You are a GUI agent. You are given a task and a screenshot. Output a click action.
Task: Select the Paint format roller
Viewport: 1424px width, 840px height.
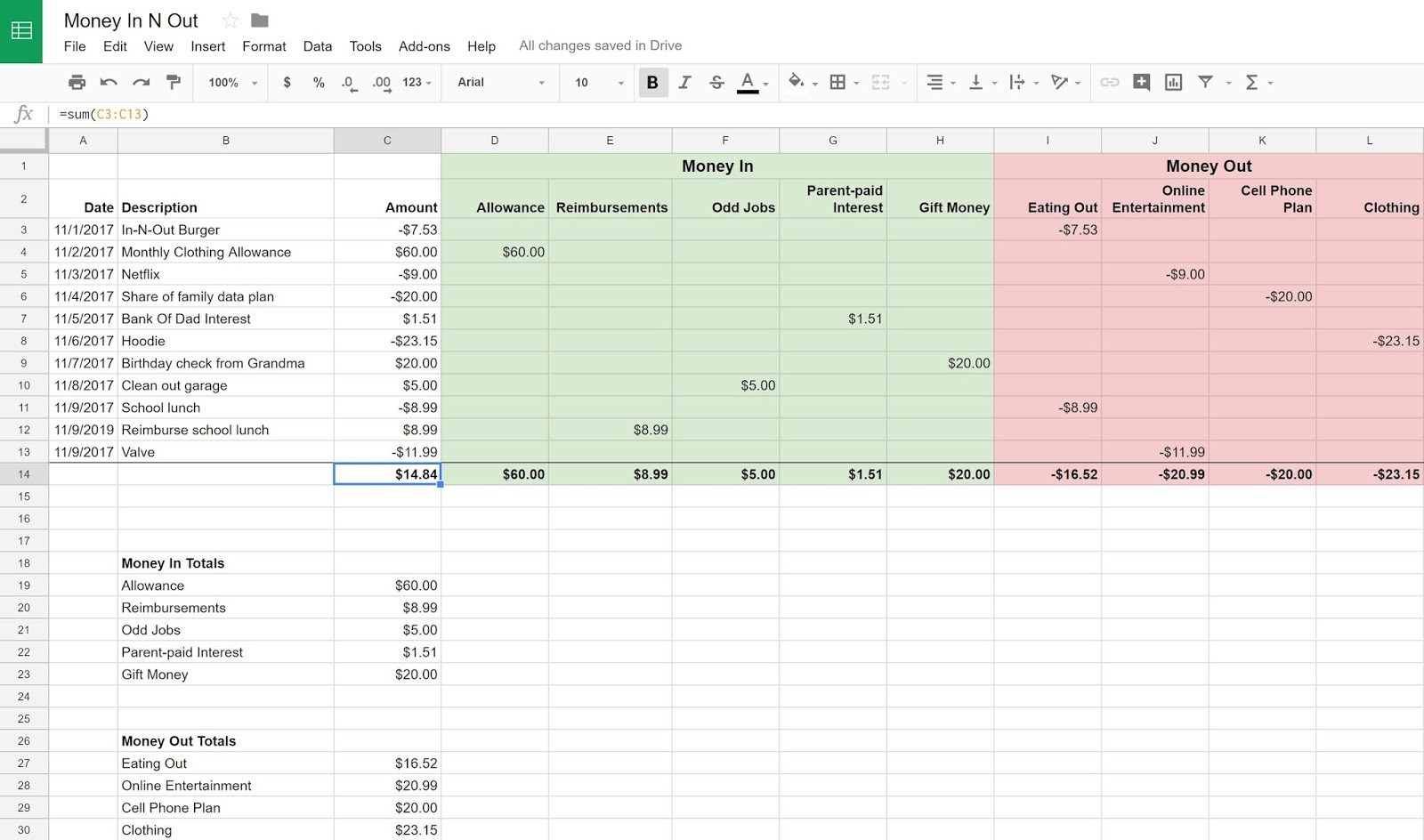point(174,82)
